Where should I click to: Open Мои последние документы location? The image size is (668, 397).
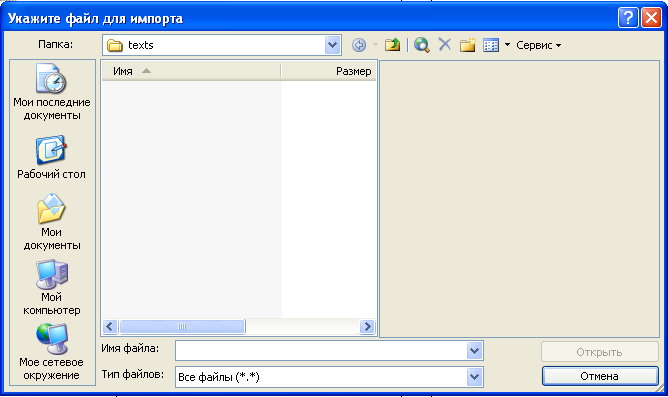[x=52, y=92]
